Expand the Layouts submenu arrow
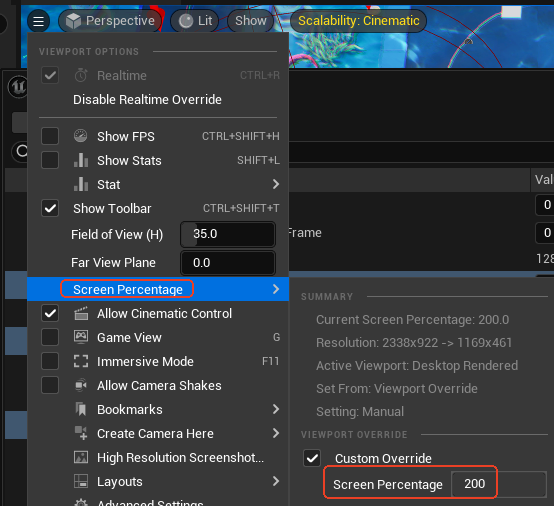Image resolution: width=554 pixels, height=506 pixels. point(276,481)
